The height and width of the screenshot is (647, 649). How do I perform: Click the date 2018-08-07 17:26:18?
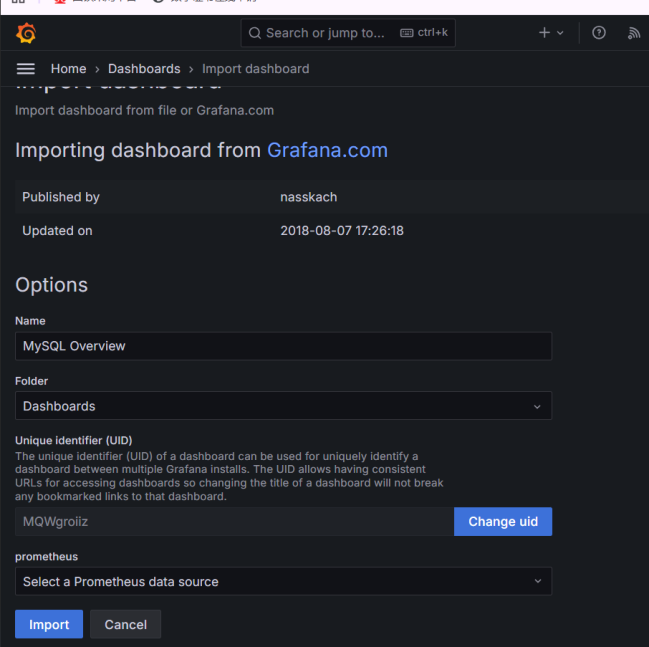pos(342,231)
